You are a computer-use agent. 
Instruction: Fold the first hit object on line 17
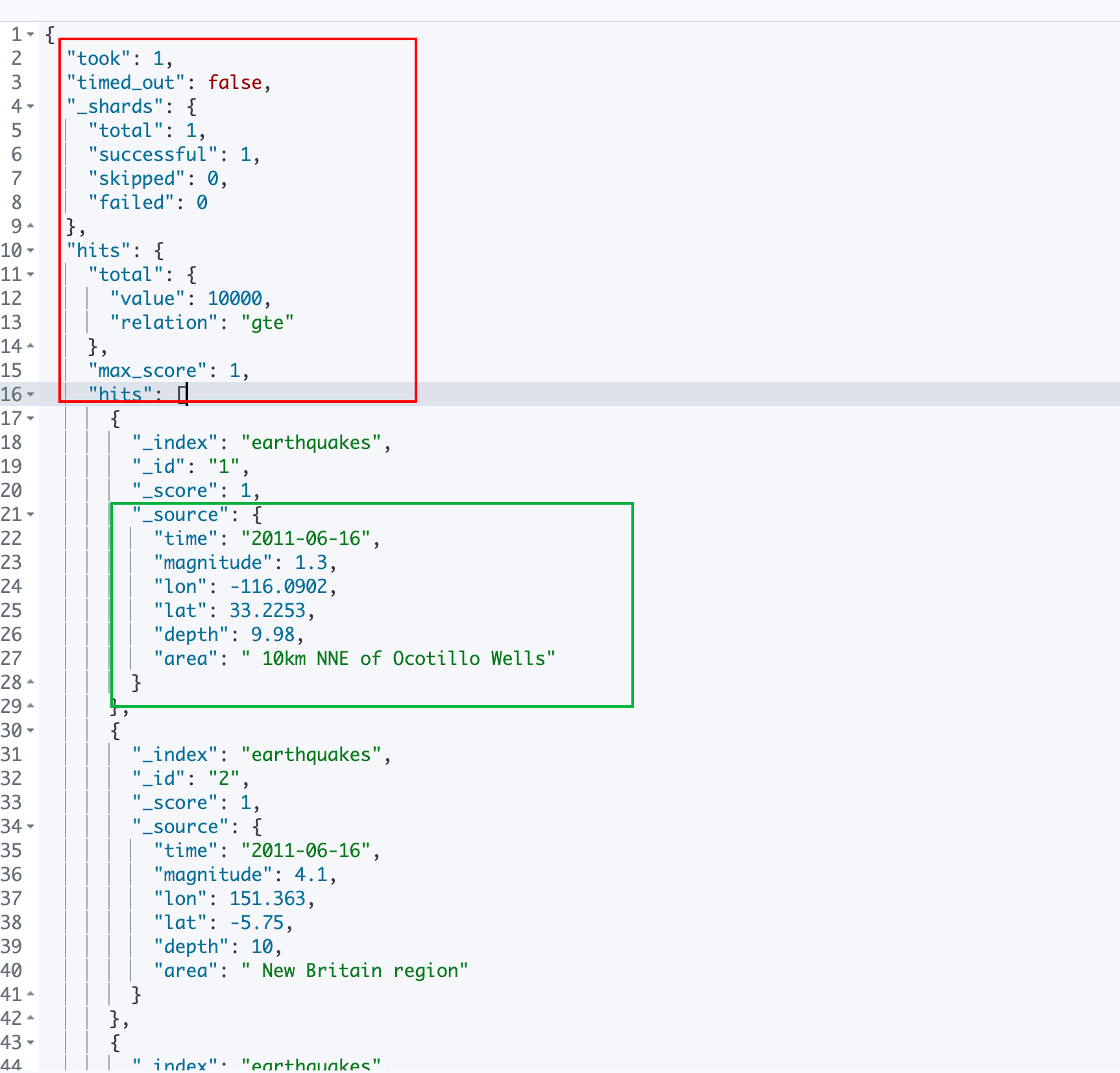tap(30, 418)
